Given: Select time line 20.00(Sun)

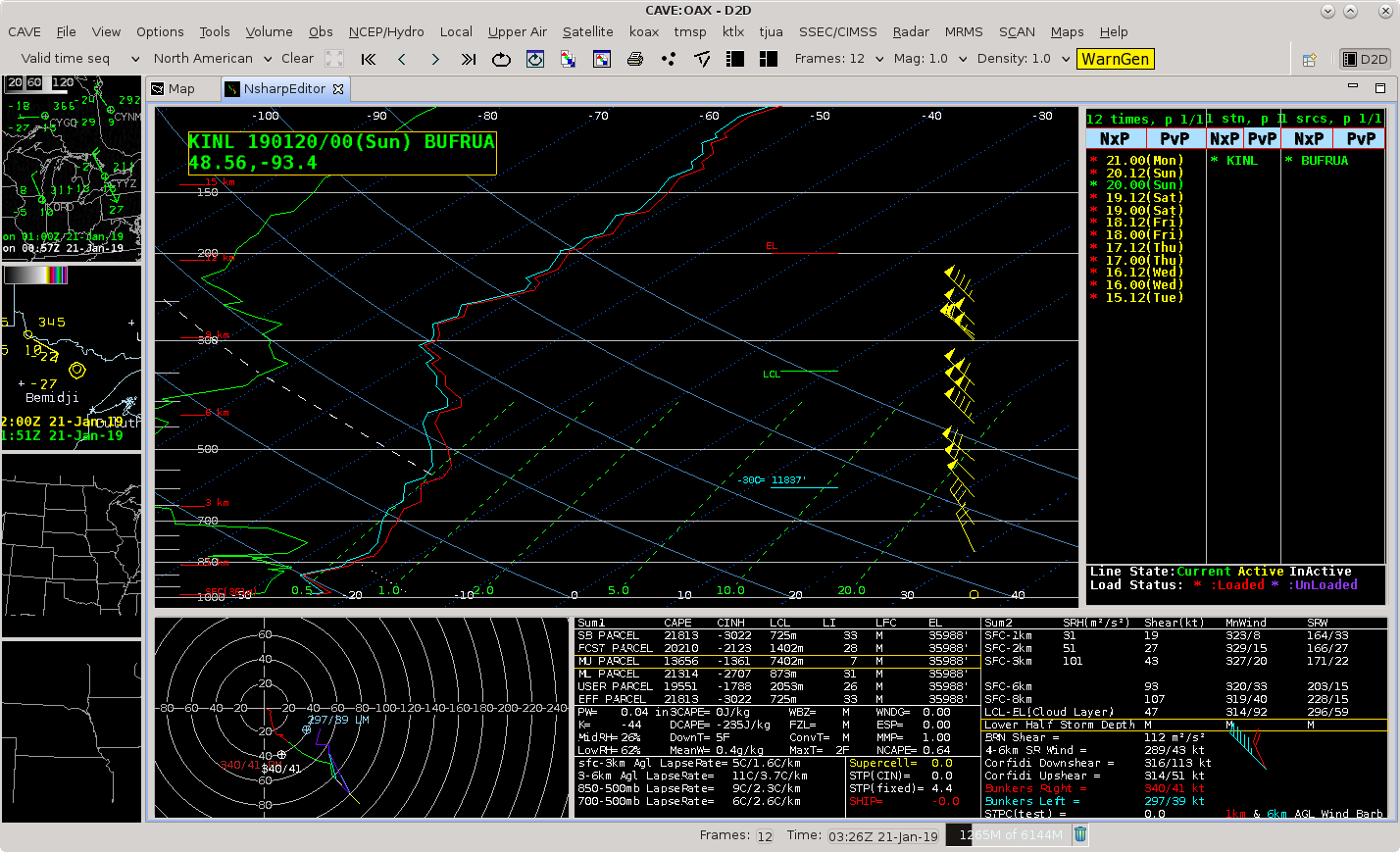Looking at the screenshot, I should (x=1136, y=185).
